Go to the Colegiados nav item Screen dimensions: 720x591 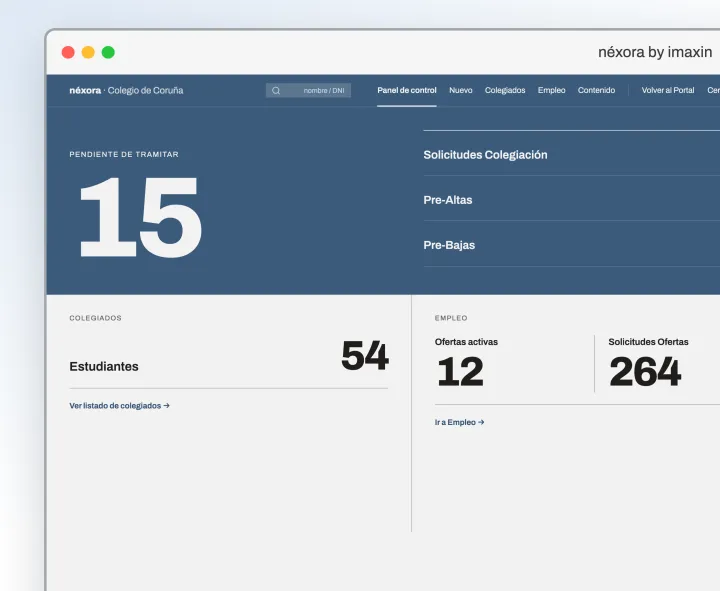[x=505, y=90]
